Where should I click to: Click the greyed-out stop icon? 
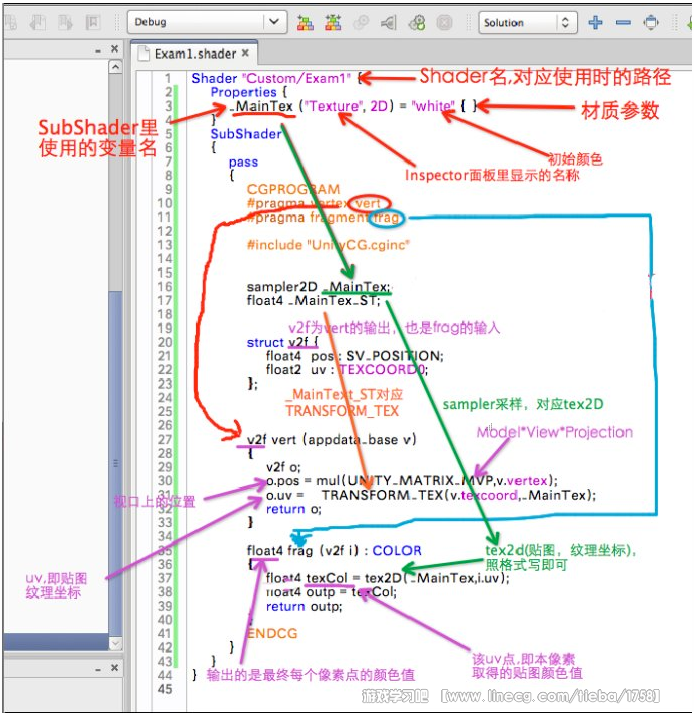[x=444, y=22]
